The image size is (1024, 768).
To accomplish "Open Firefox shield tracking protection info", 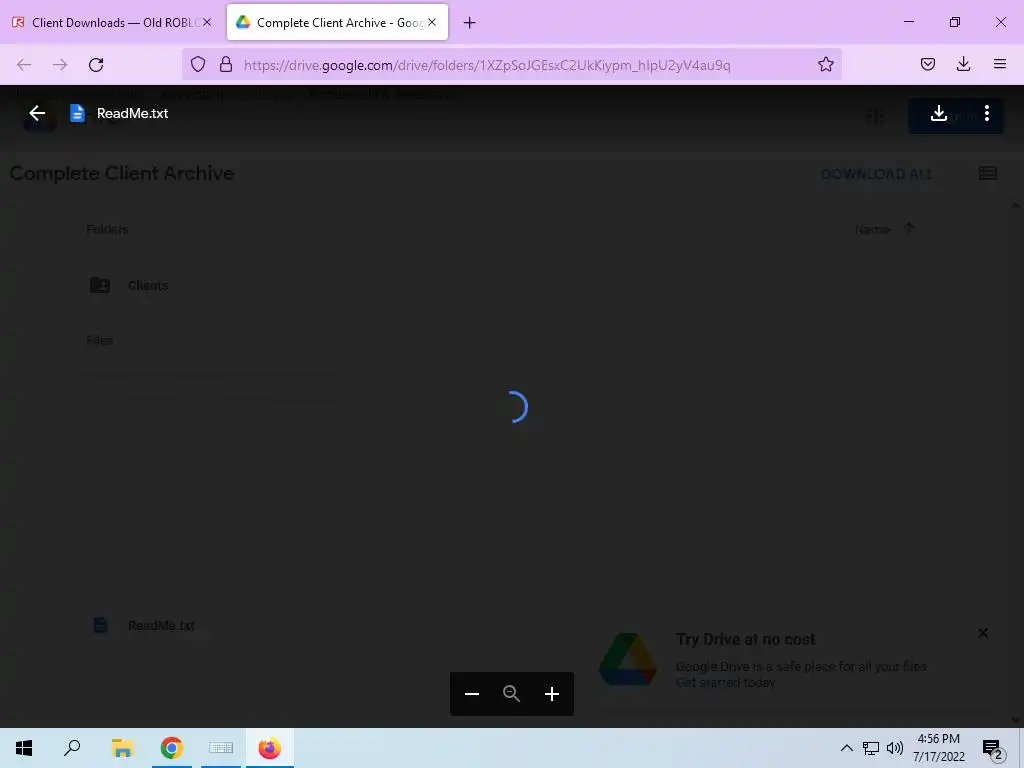I will click(x=198, y=64).
